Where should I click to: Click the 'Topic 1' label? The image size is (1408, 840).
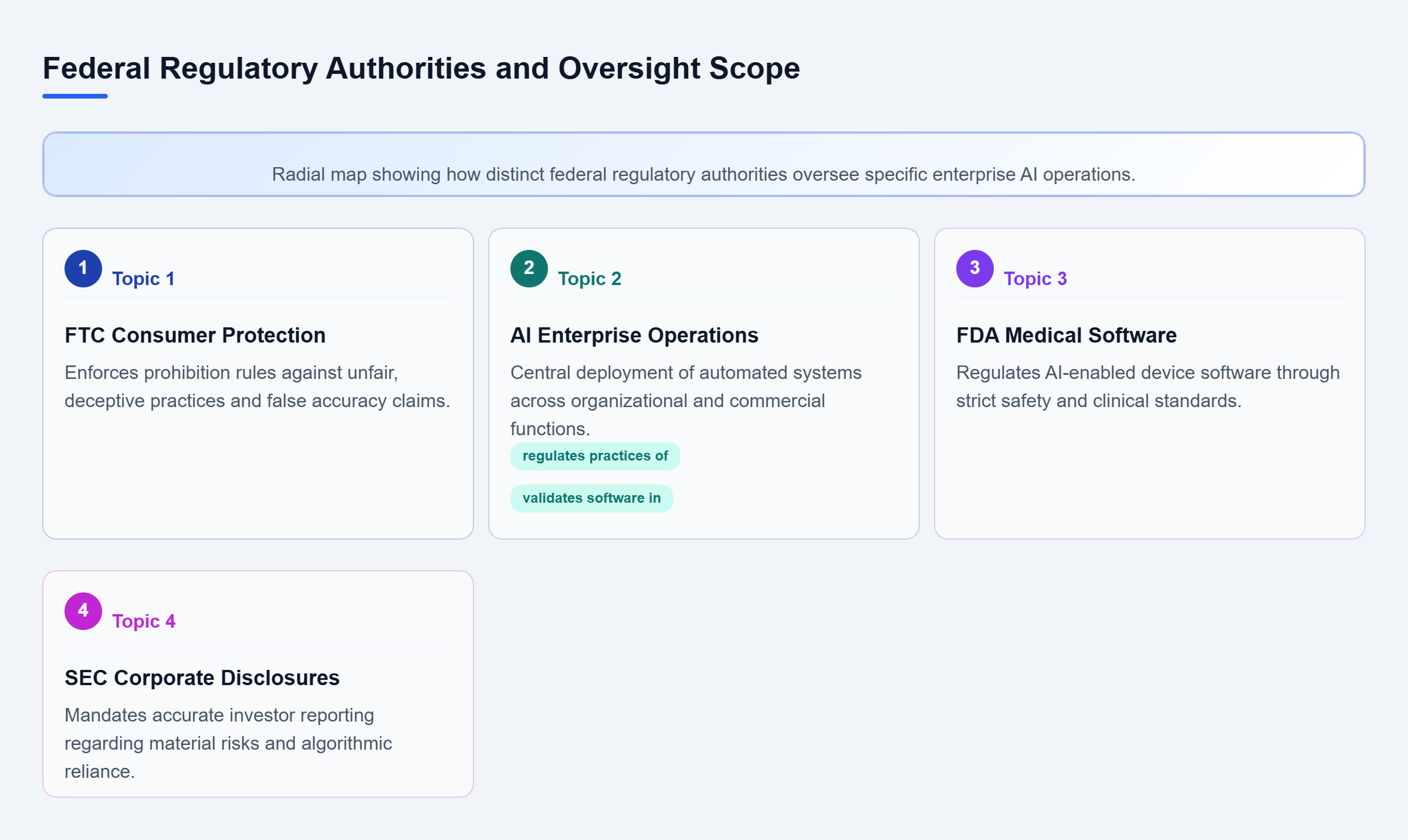point(143,279)
